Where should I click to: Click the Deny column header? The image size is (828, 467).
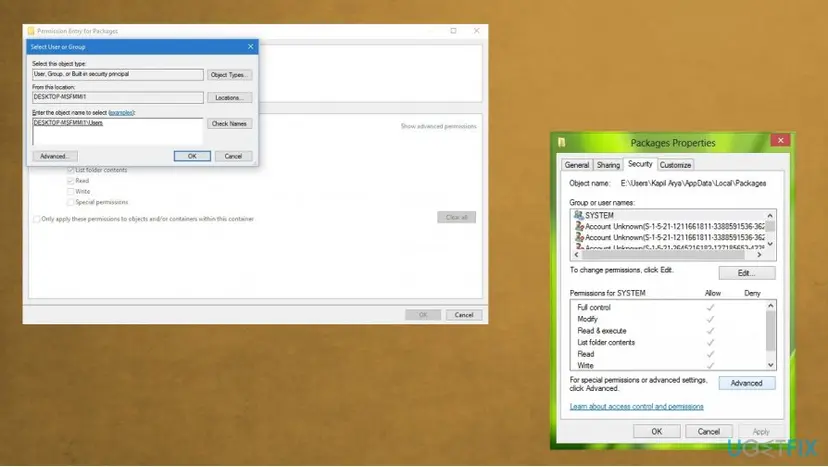(x=752, y=293)
